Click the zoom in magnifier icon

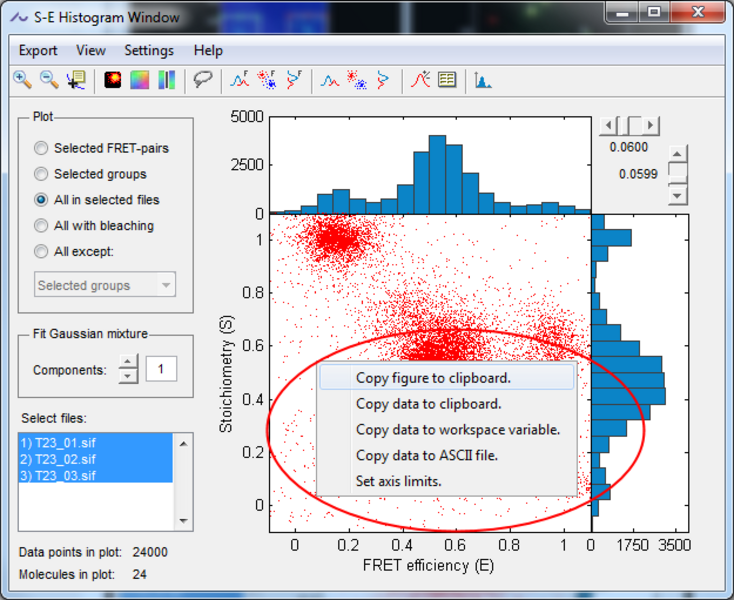[x=22, y=80]
